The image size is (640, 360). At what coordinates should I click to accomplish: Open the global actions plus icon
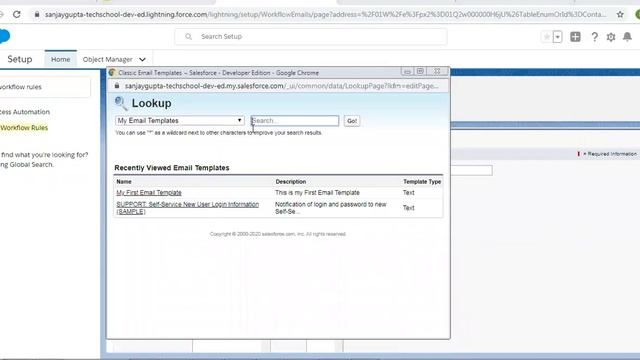575,37
